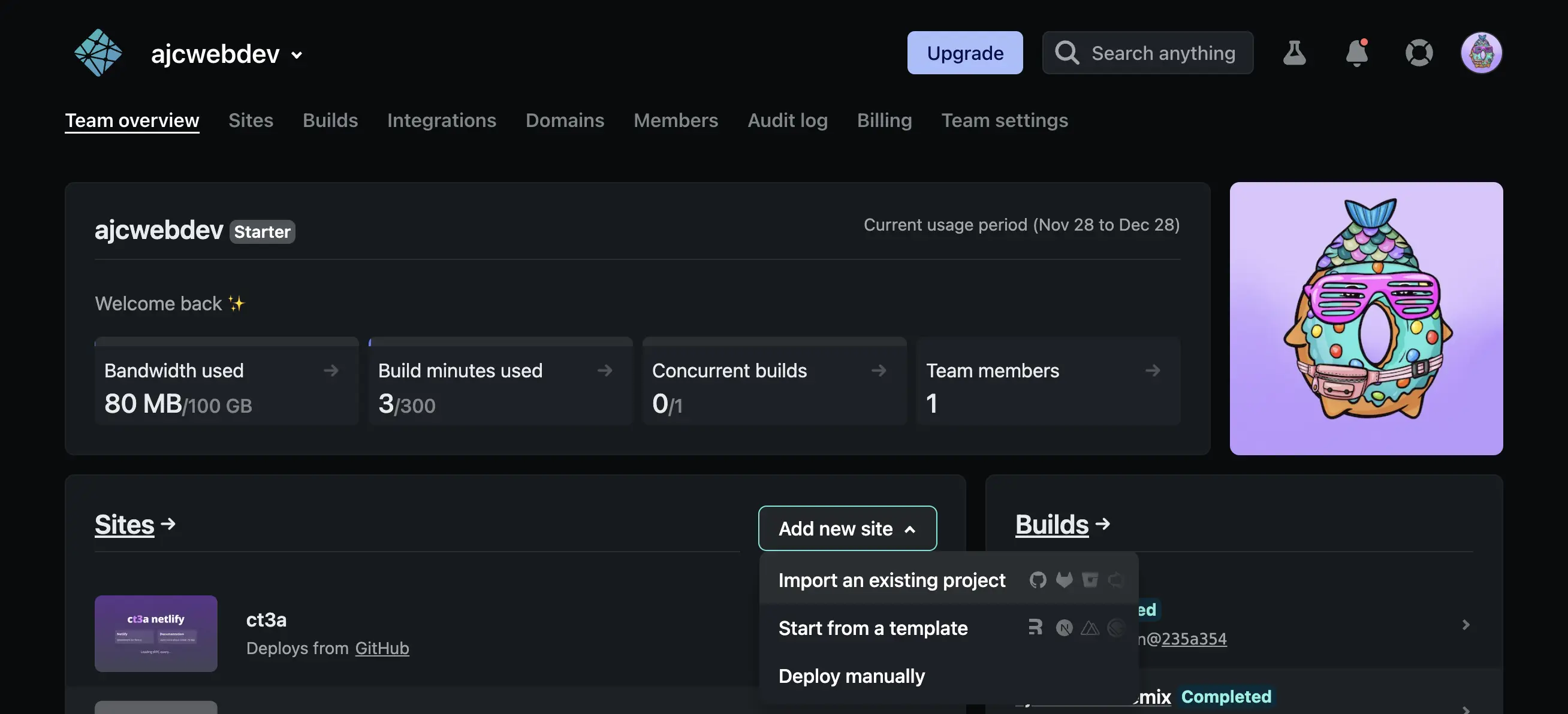Click the Upgrade button in header
The height and width of the screenshot is (714, 1568).
(x=964, y=52)
